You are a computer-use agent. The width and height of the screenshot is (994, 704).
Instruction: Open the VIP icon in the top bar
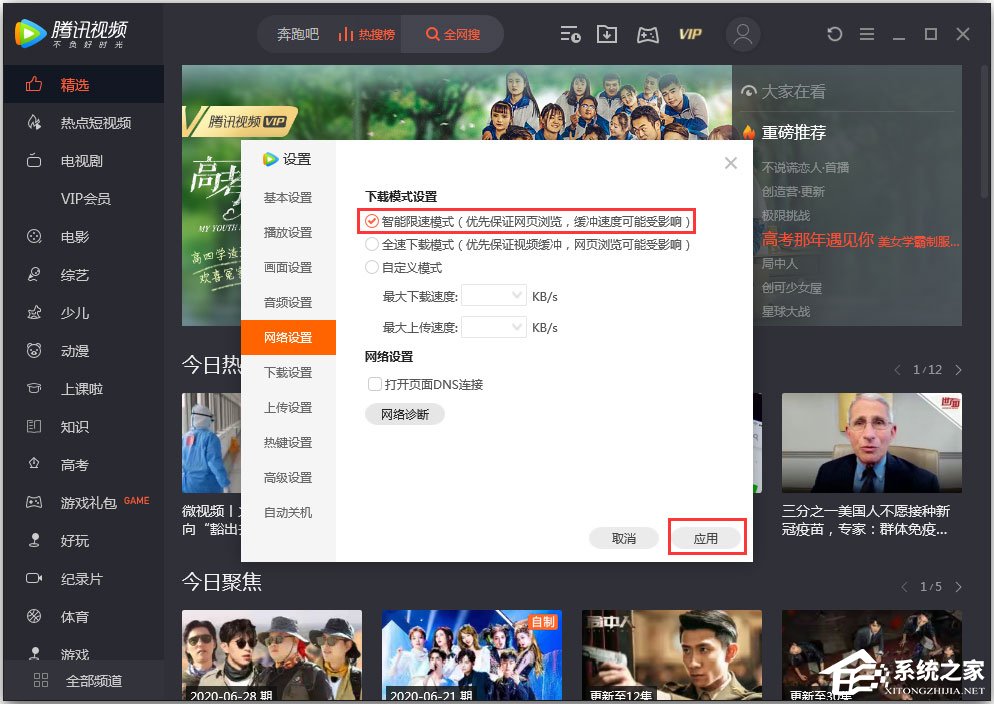point(689,33)
